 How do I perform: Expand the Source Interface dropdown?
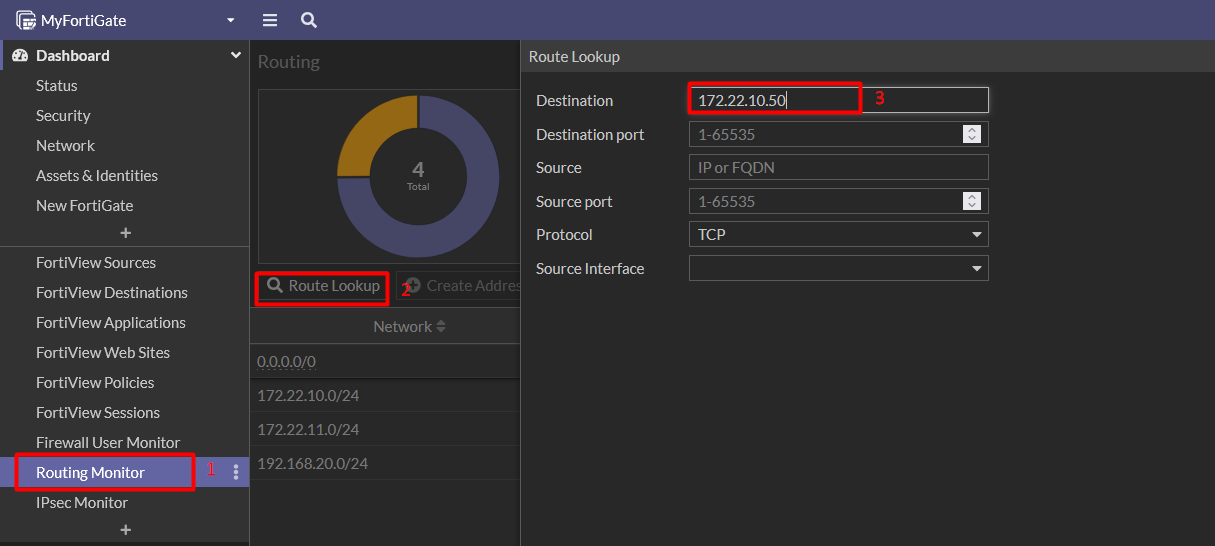point(838,269)
